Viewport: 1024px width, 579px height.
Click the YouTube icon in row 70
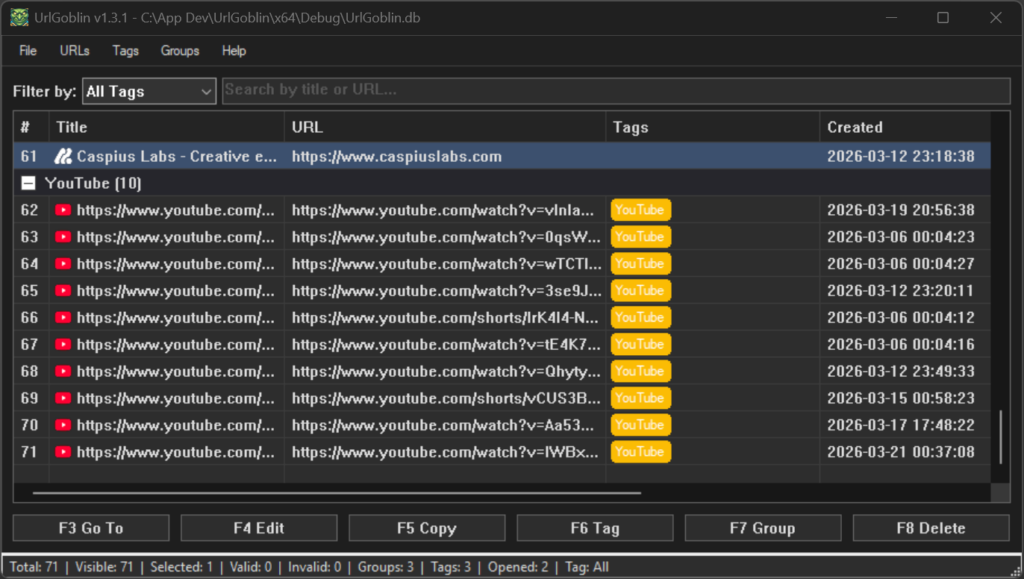[x=64, y=425]
